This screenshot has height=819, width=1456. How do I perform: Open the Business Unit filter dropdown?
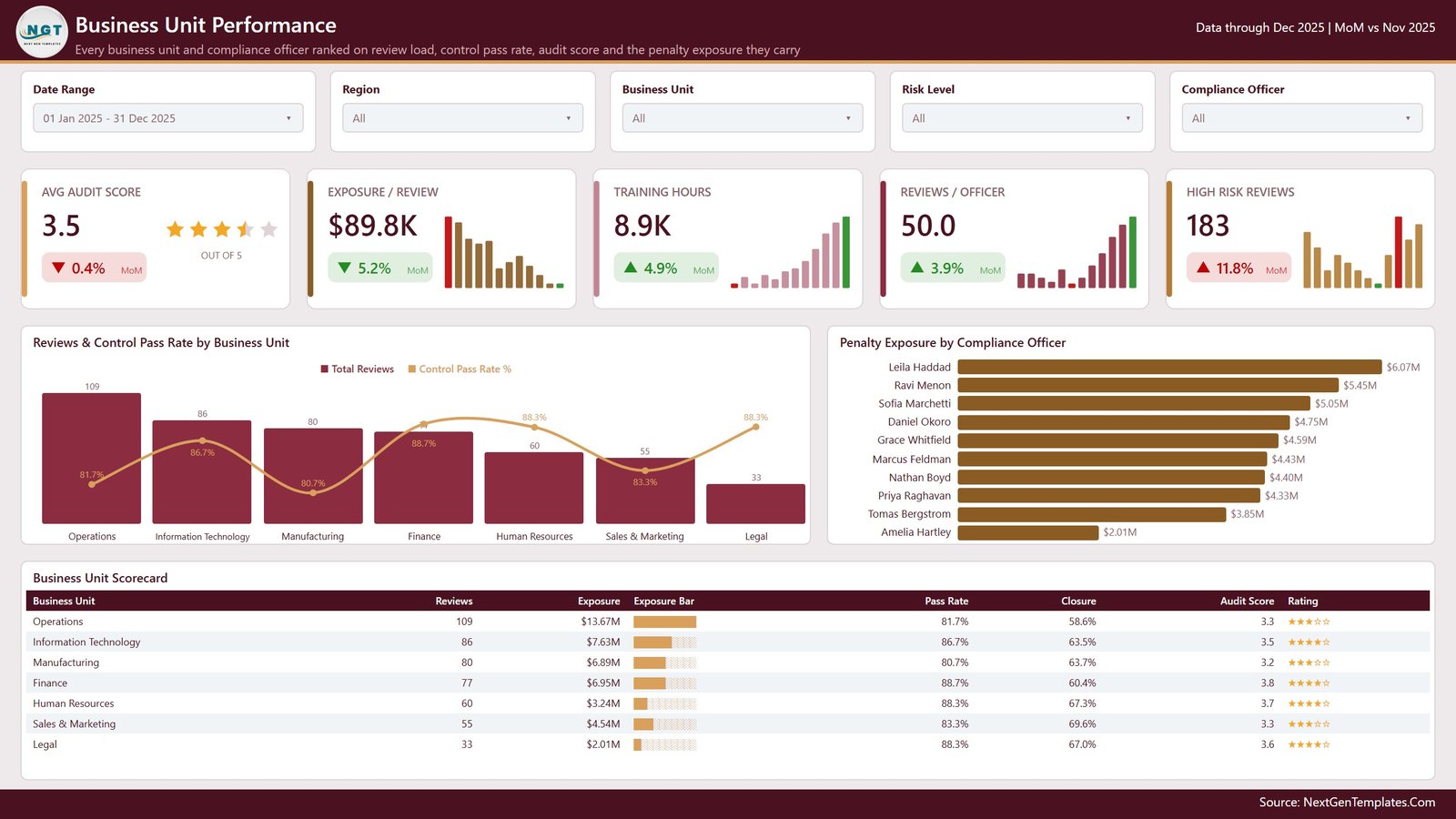coord(743,118)
